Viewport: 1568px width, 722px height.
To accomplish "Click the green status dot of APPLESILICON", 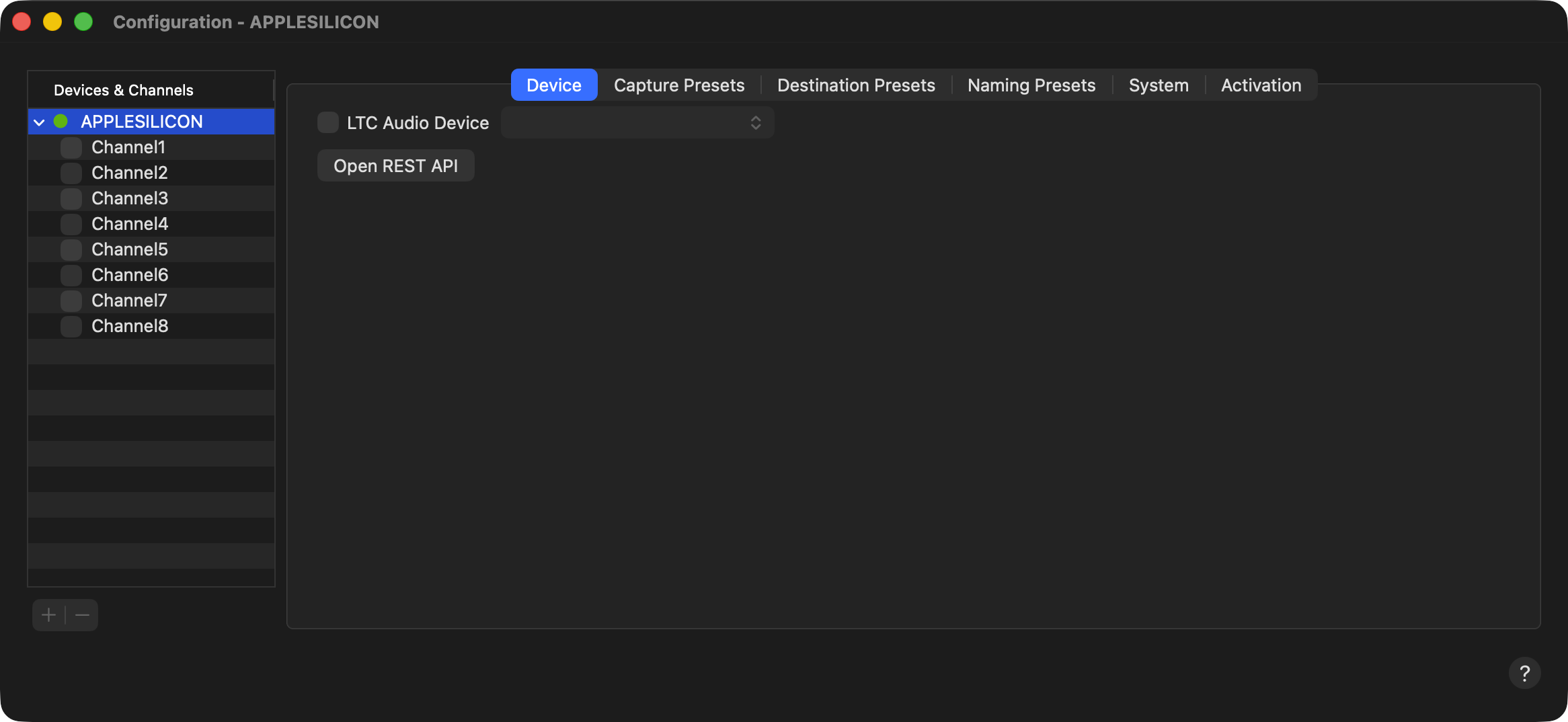I will coord(61,122).
